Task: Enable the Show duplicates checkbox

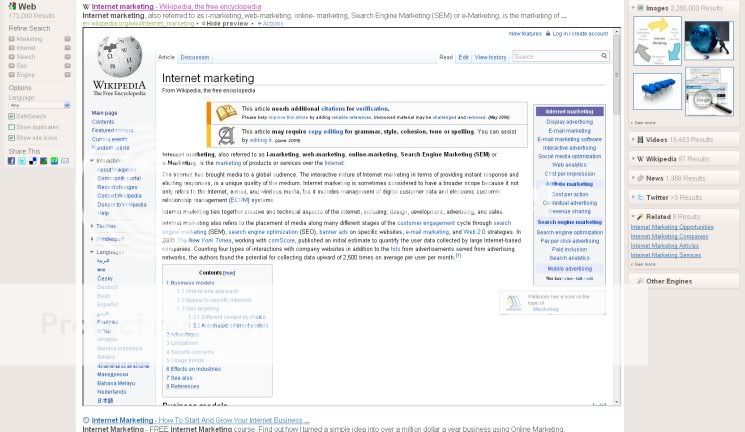Action: coord(12,127)
